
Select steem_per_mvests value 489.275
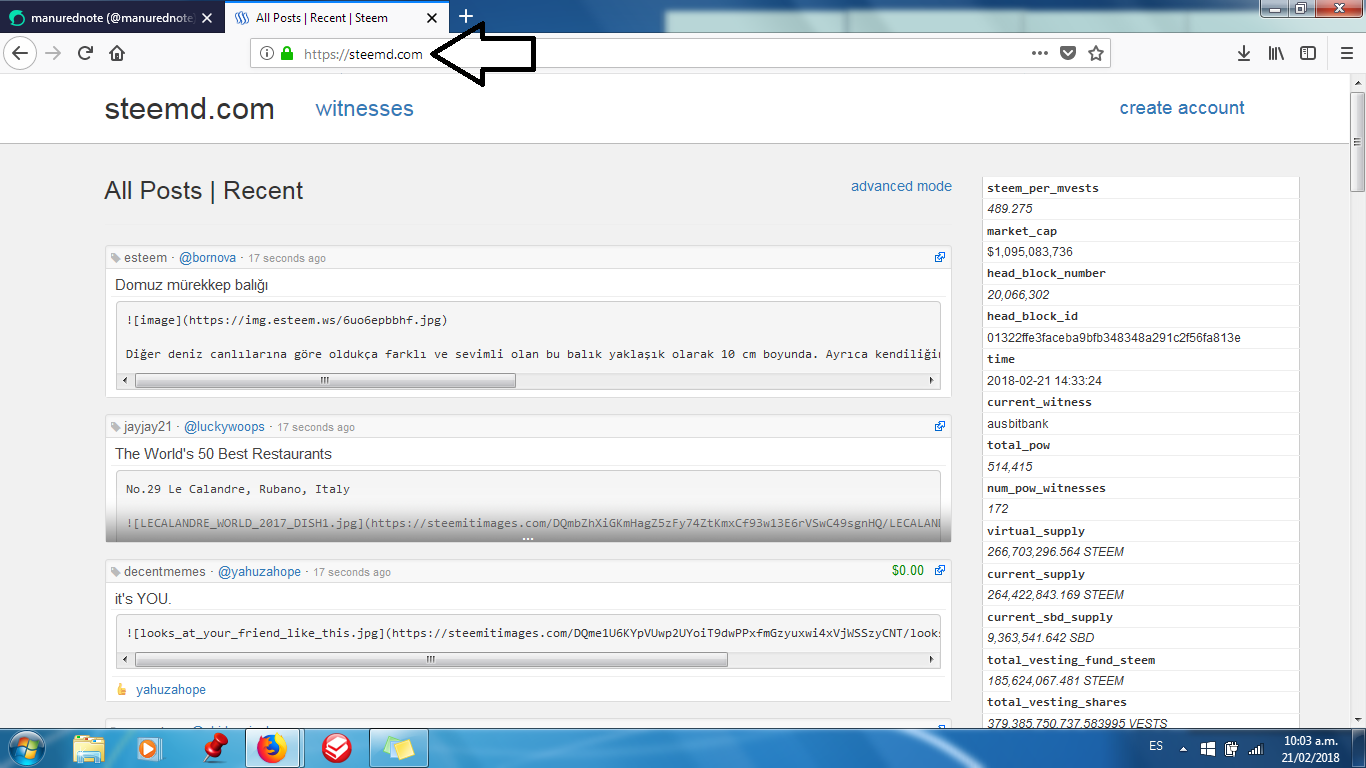[1010, 209]
